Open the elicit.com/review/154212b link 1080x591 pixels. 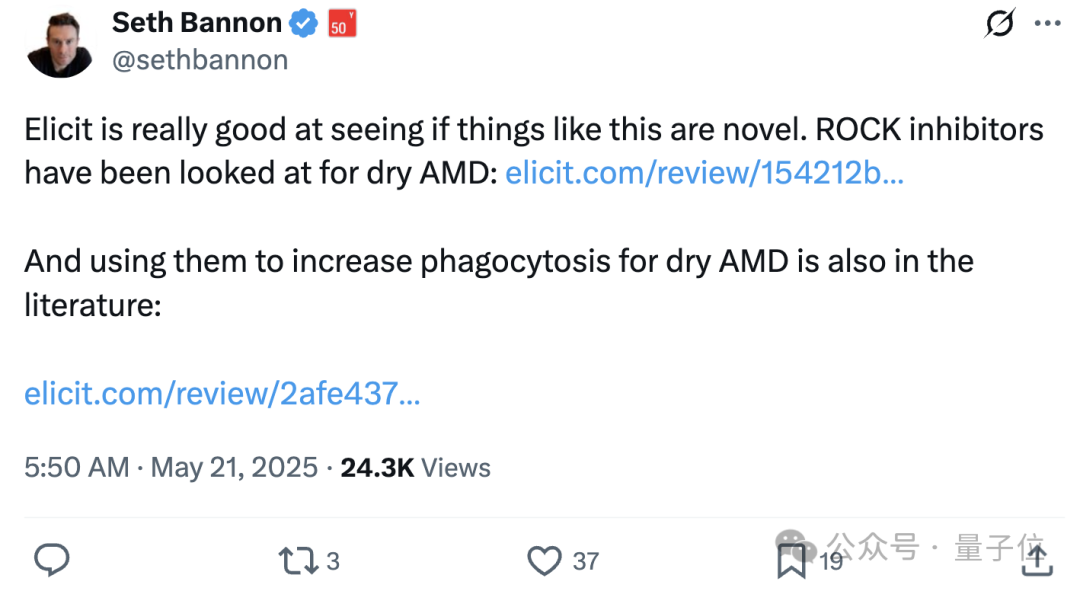click(705, 173)
